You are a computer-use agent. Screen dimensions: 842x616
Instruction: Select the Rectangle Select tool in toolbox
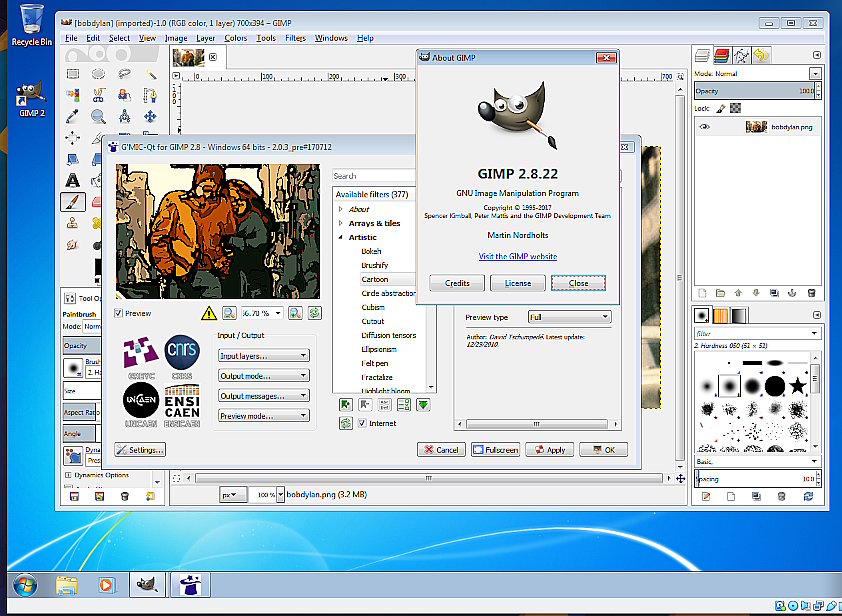[72, 74]
